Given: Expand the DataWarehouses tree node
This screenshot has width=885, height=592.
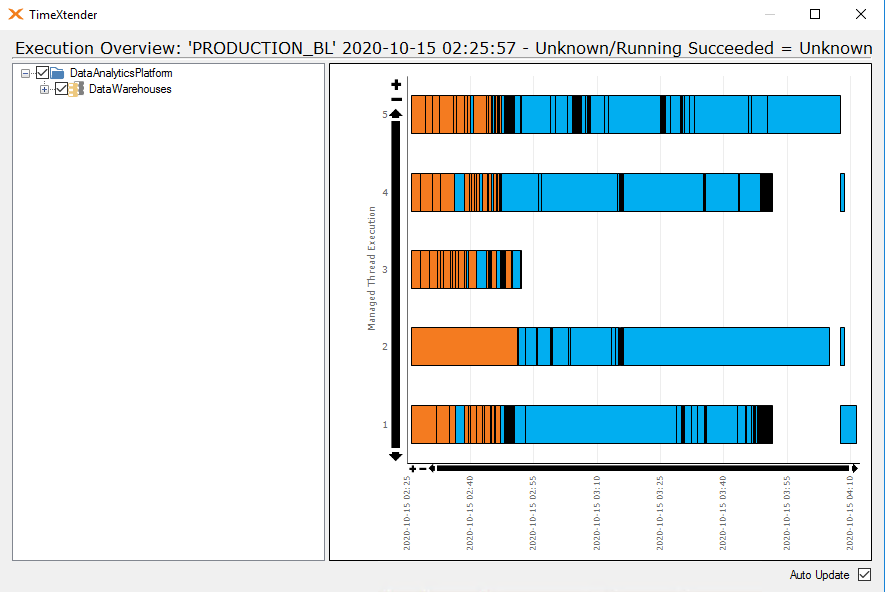Looking at the screenshot, I should (44, 89).
